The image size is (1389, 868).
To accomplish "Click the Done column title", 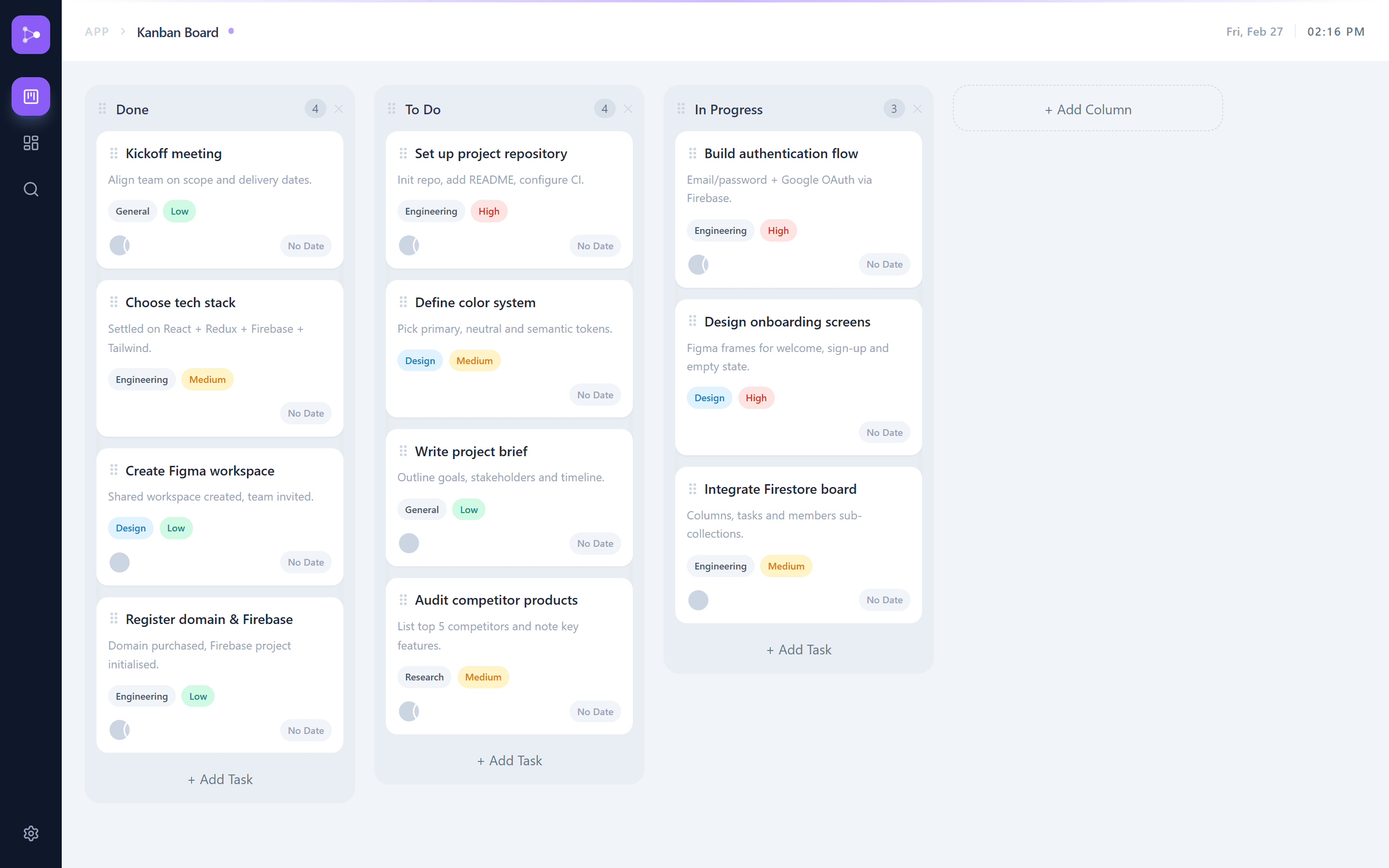I will click(x=132, y=109).
